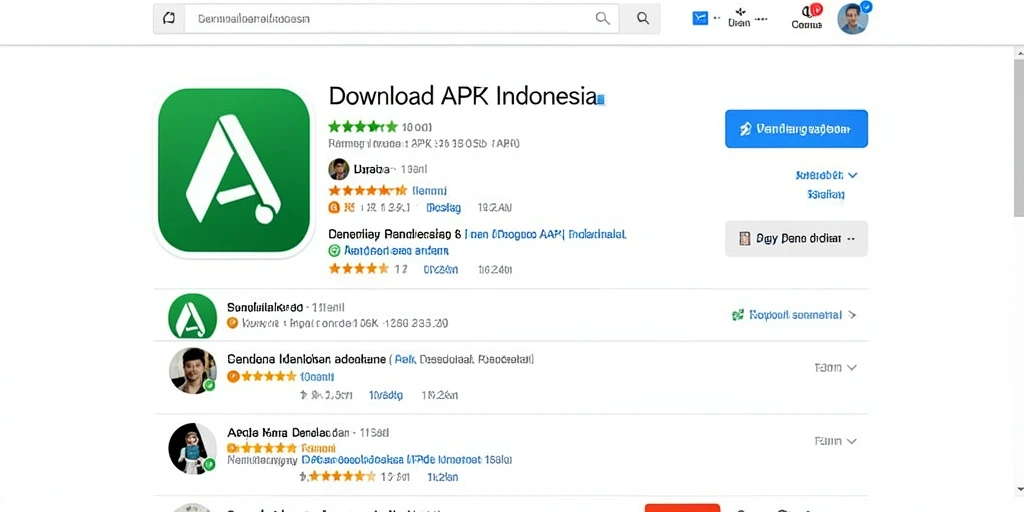Click the magnifier icon inside the search field

click(602, 18)
